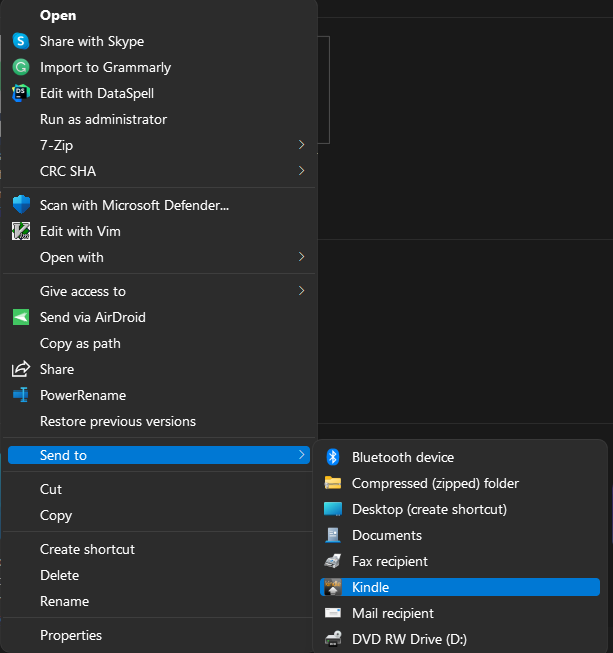Open the 7-Zip menu entry
613x653 pixels.
[159, 145]
